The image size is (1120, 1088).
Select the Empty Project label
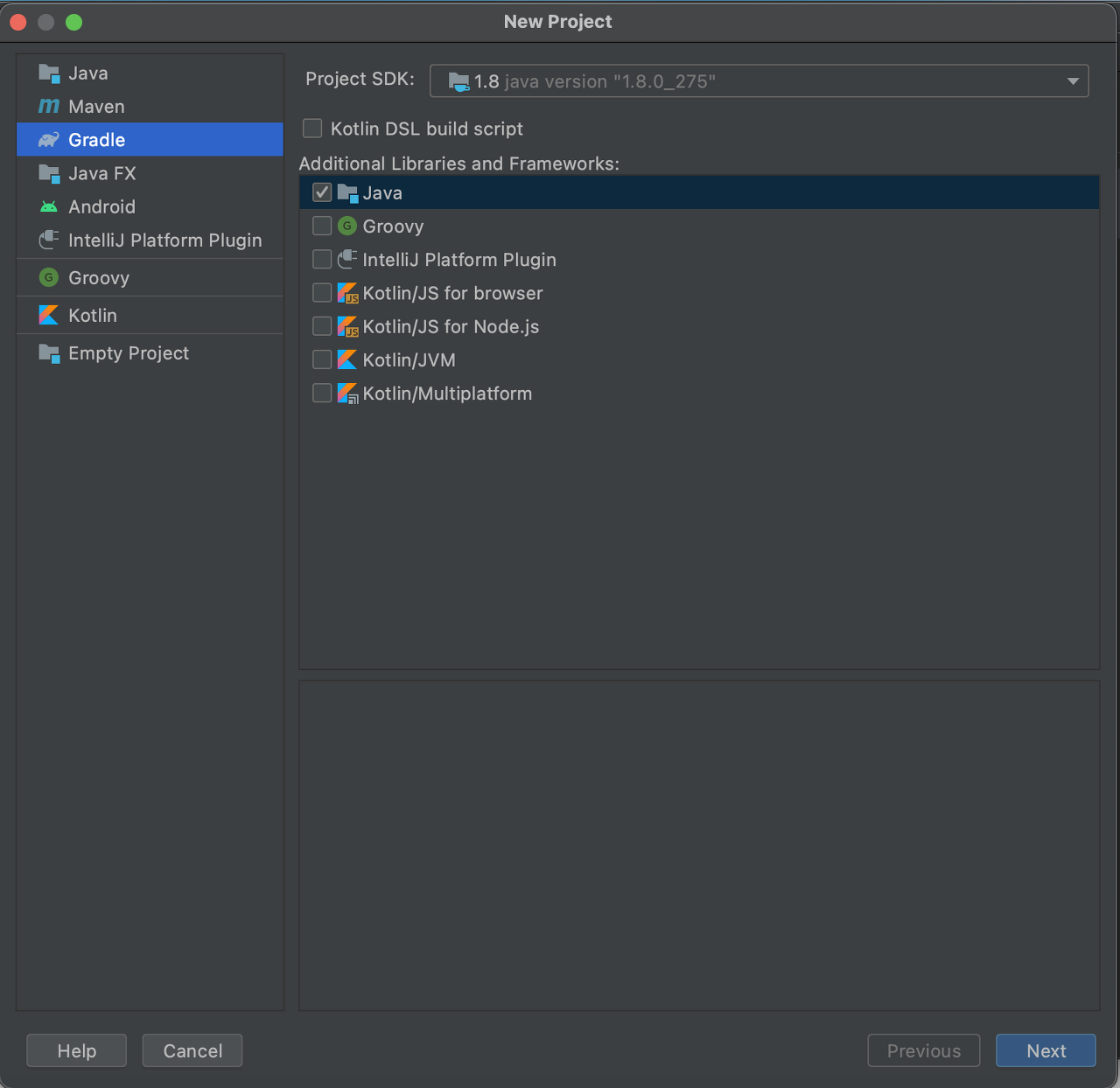click(129, 353)
